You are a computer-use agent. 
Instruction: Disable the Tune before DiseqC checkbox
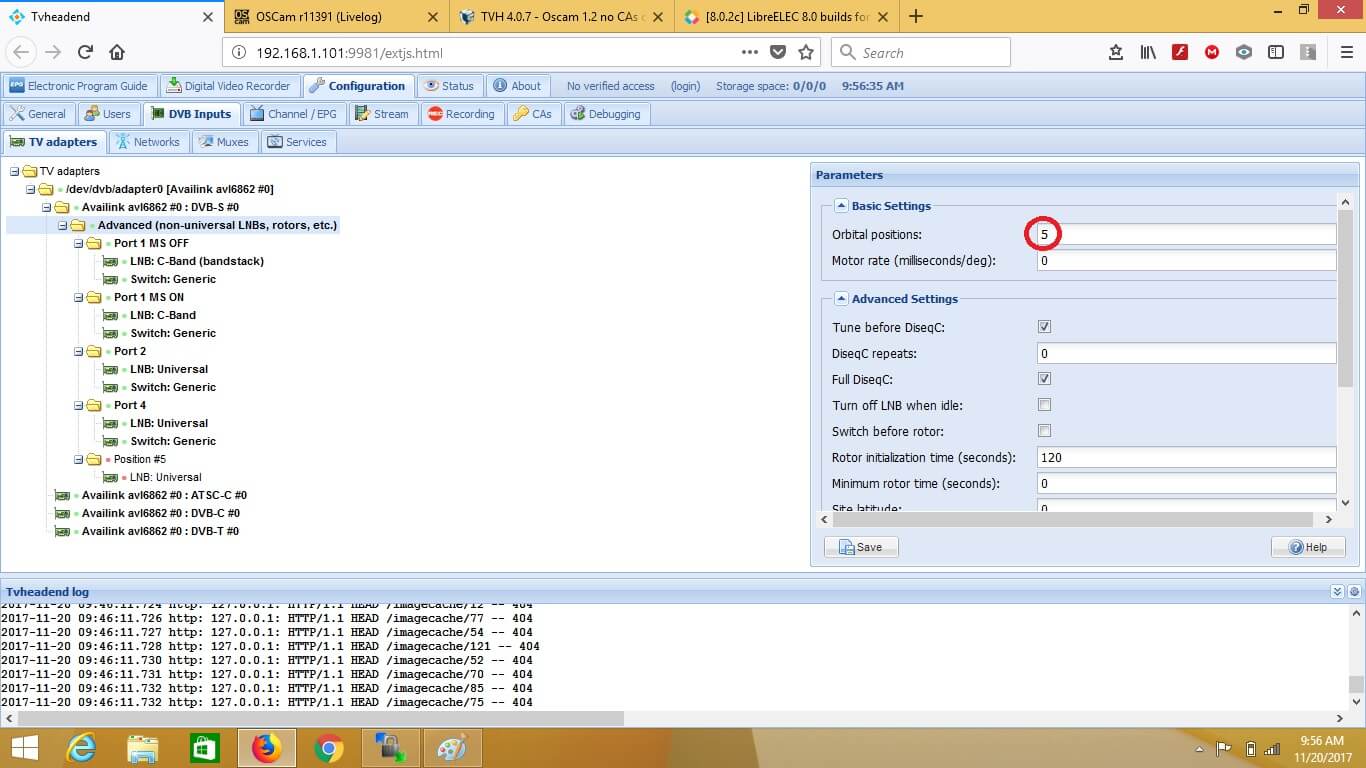(1044, 327)
